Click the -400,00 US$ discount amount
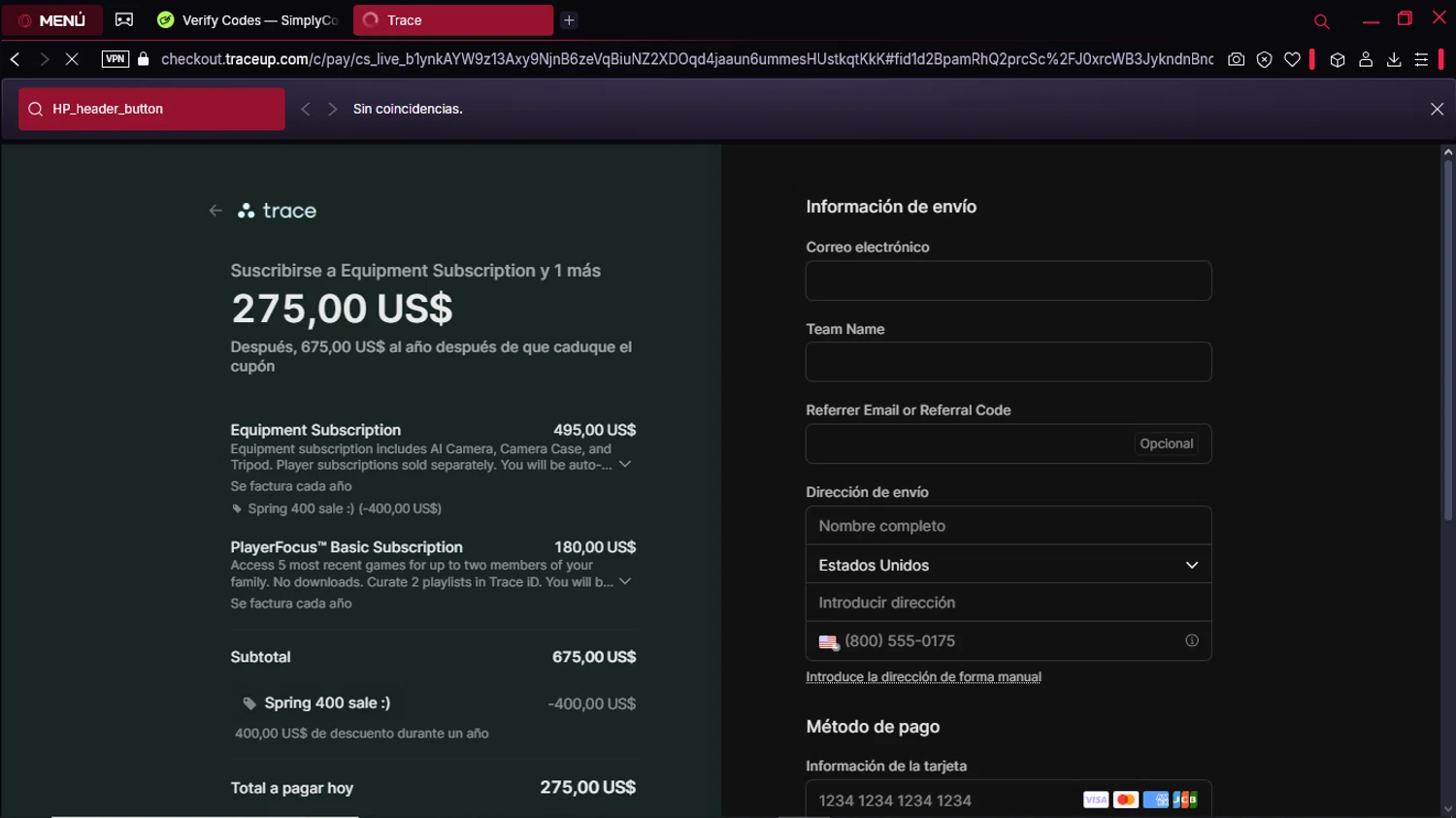Image resolution: width=1456 pixels, height=818 pixels. pos(592,703)
